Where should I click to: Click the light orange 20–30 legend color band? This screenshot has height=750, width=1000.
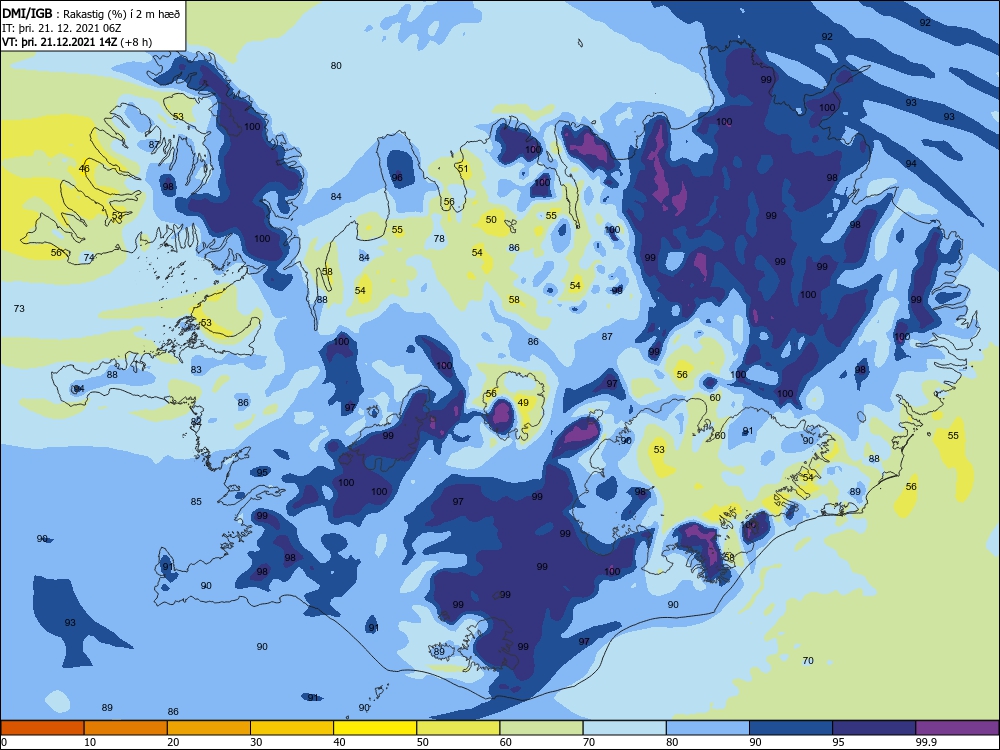click(x=209, y=728)
